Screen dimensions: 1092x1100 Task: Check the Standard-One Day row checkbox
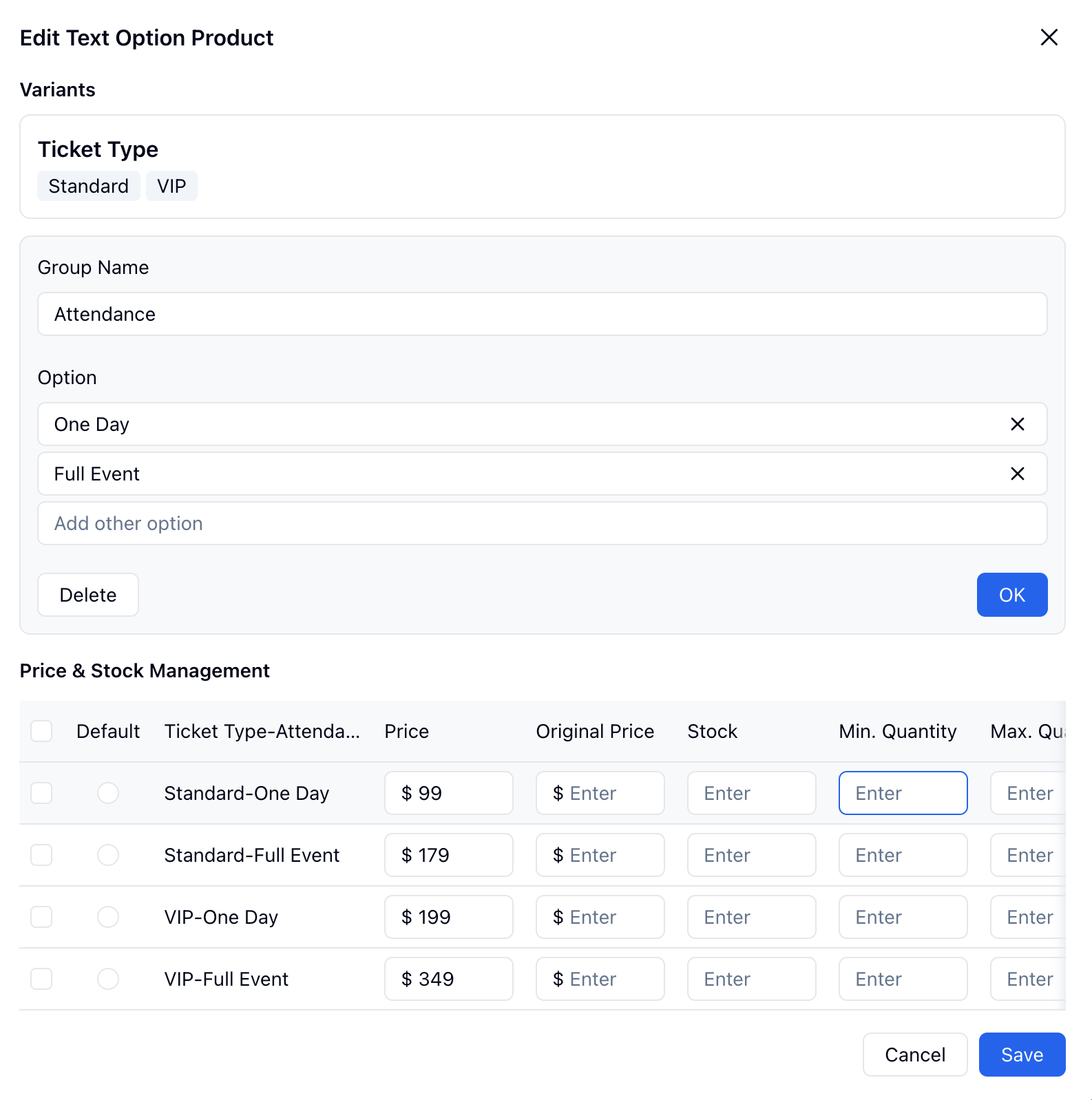pyautogui.click(x=41, y=793)
